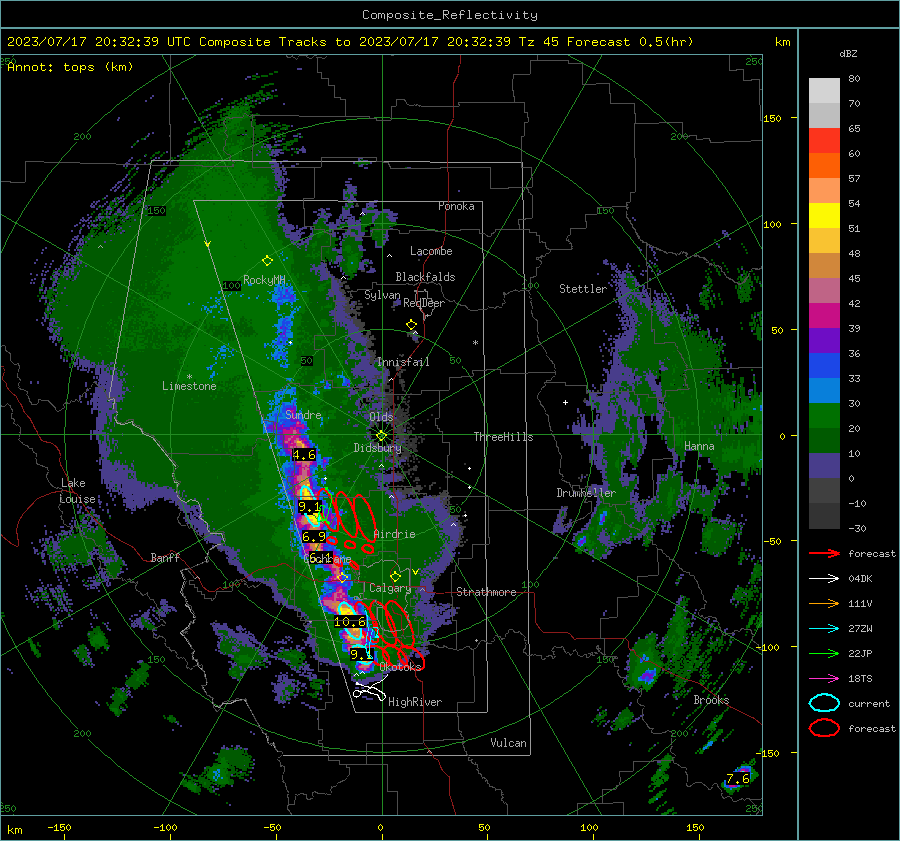Click the 27ZW track name in legend

coord(860,629)
